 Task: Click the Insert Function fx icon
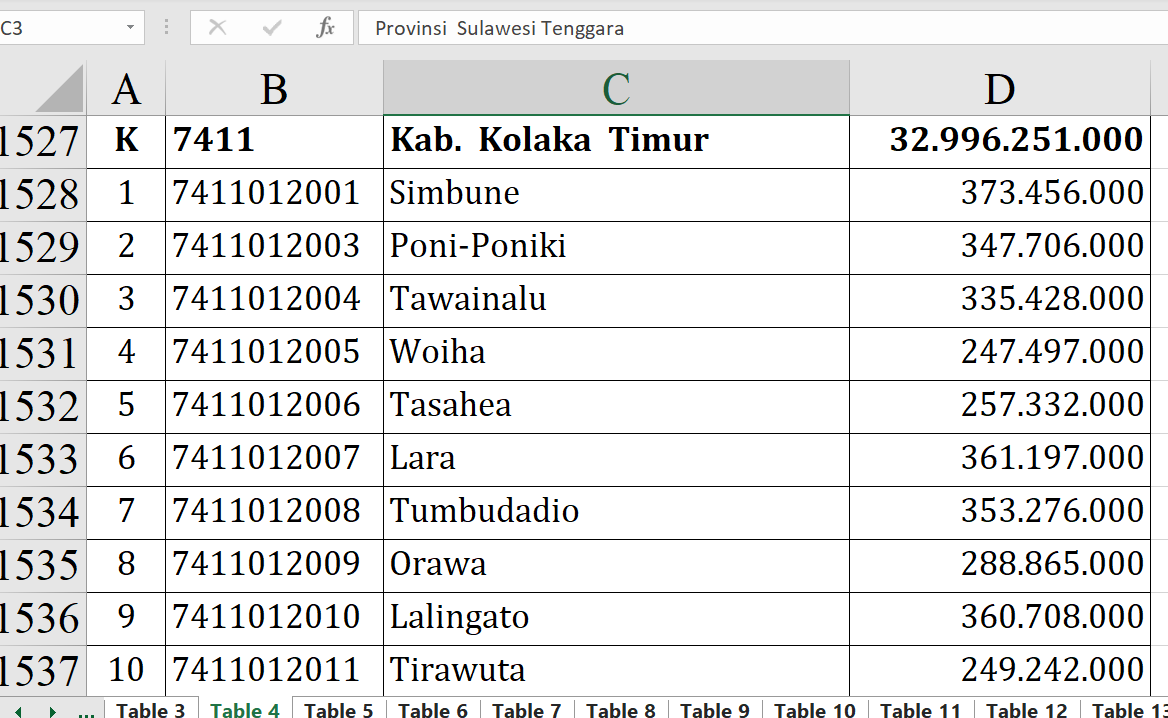click(325, 28)
